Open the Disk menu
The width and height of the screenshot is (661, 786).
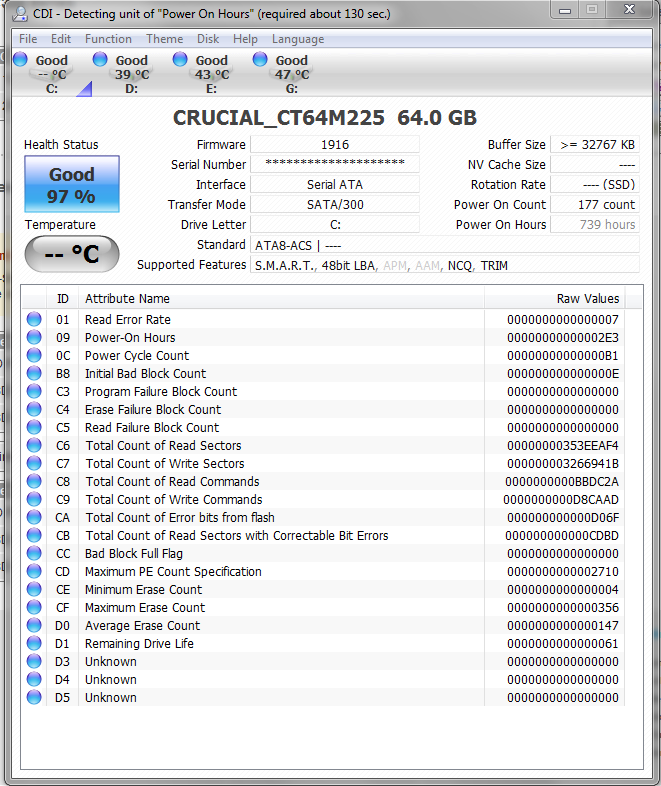tap(208, 39)
